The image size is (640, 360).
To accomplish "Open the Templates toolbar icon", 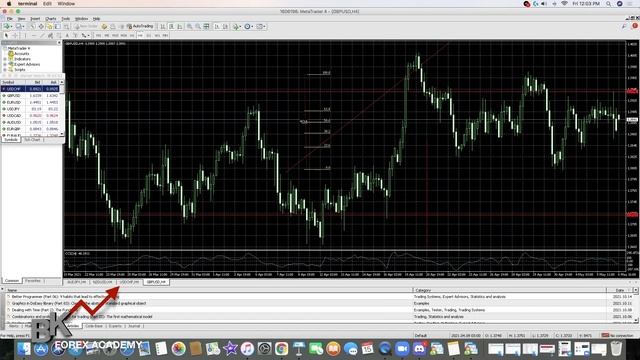I will tap(259, 26).
